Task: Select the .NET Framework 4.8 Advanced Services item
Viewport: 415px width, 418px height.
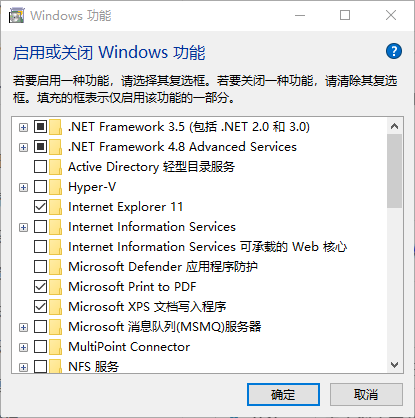Action: point(182,147)
